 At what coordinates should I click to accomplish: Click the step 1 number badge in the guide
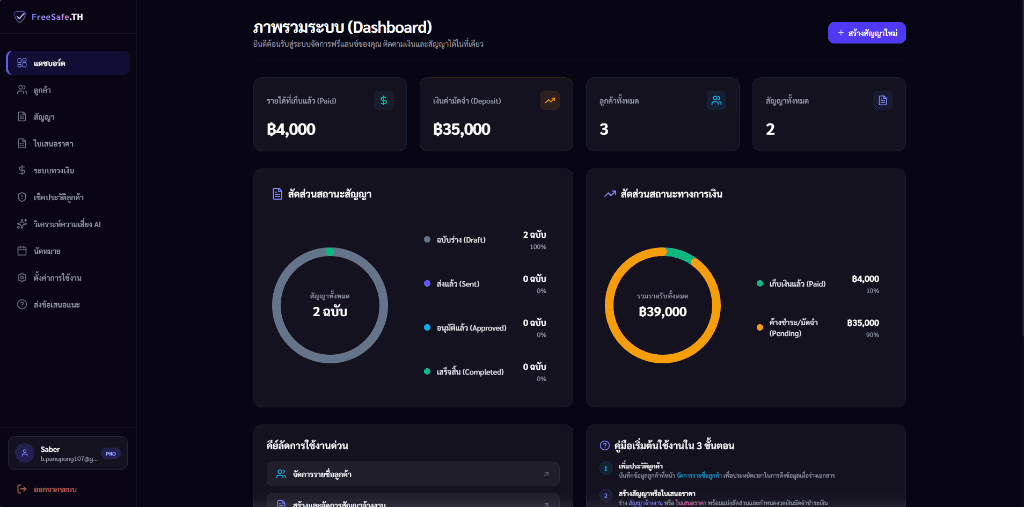[605, 468]
